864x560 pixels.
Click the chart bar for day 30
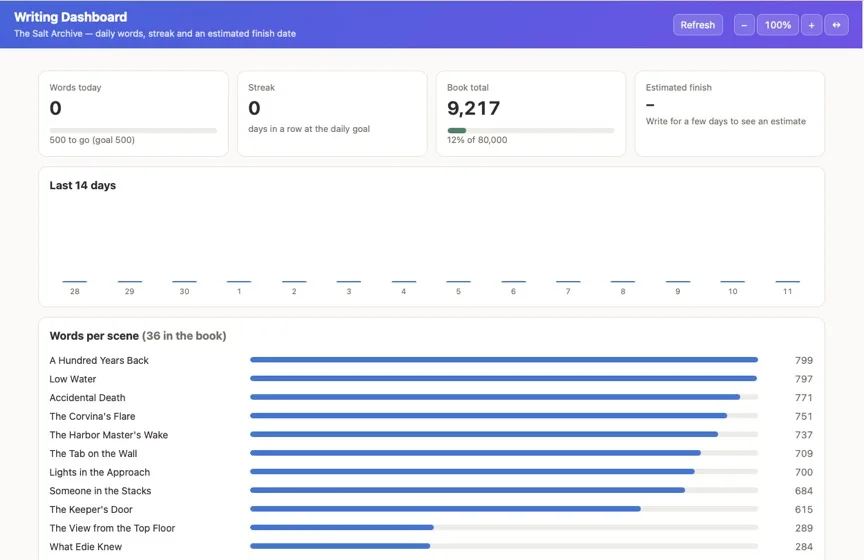pos(184,282)
